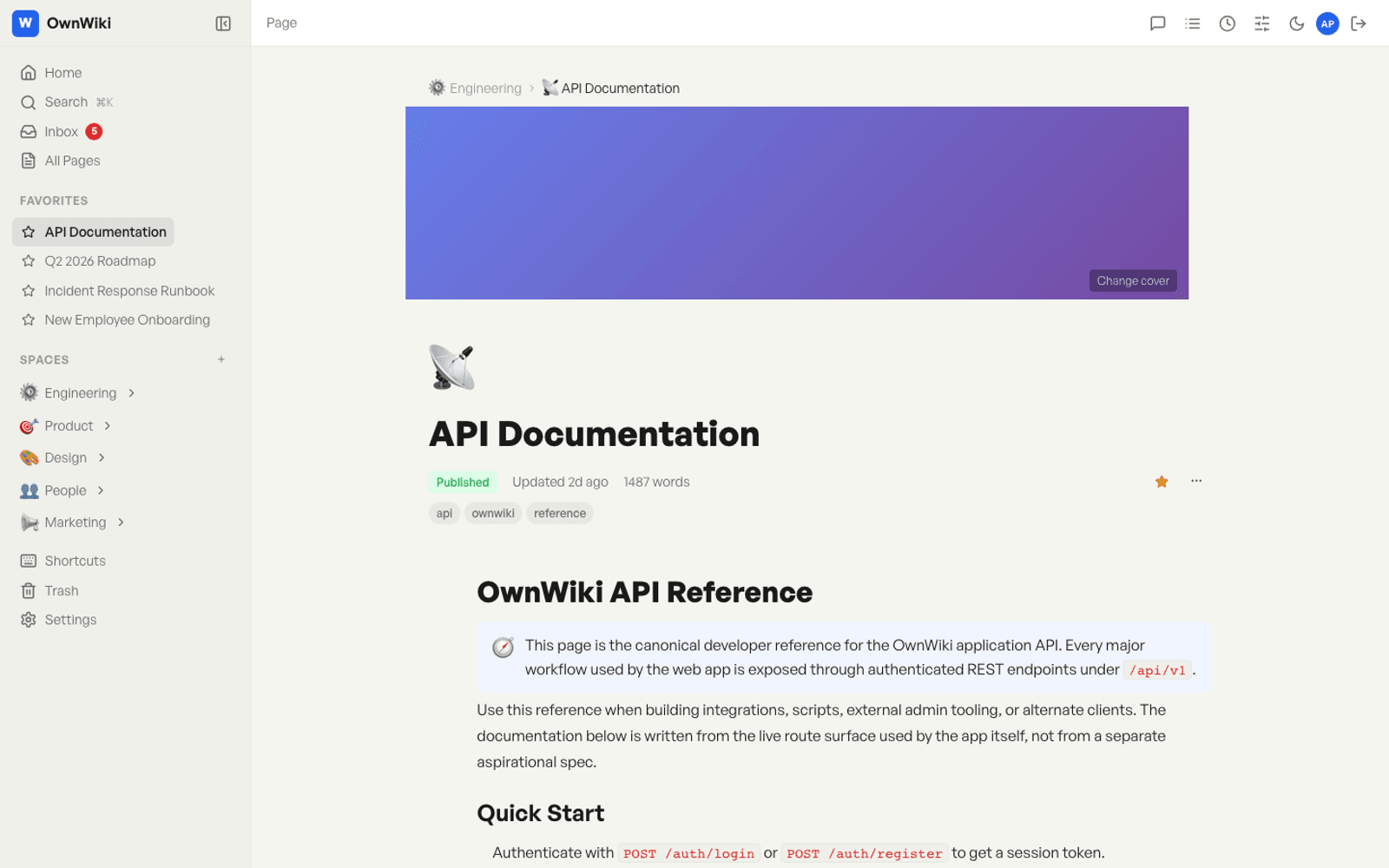Open page history clock icon
The image size is (1389, 868).
click(1227, 23)
